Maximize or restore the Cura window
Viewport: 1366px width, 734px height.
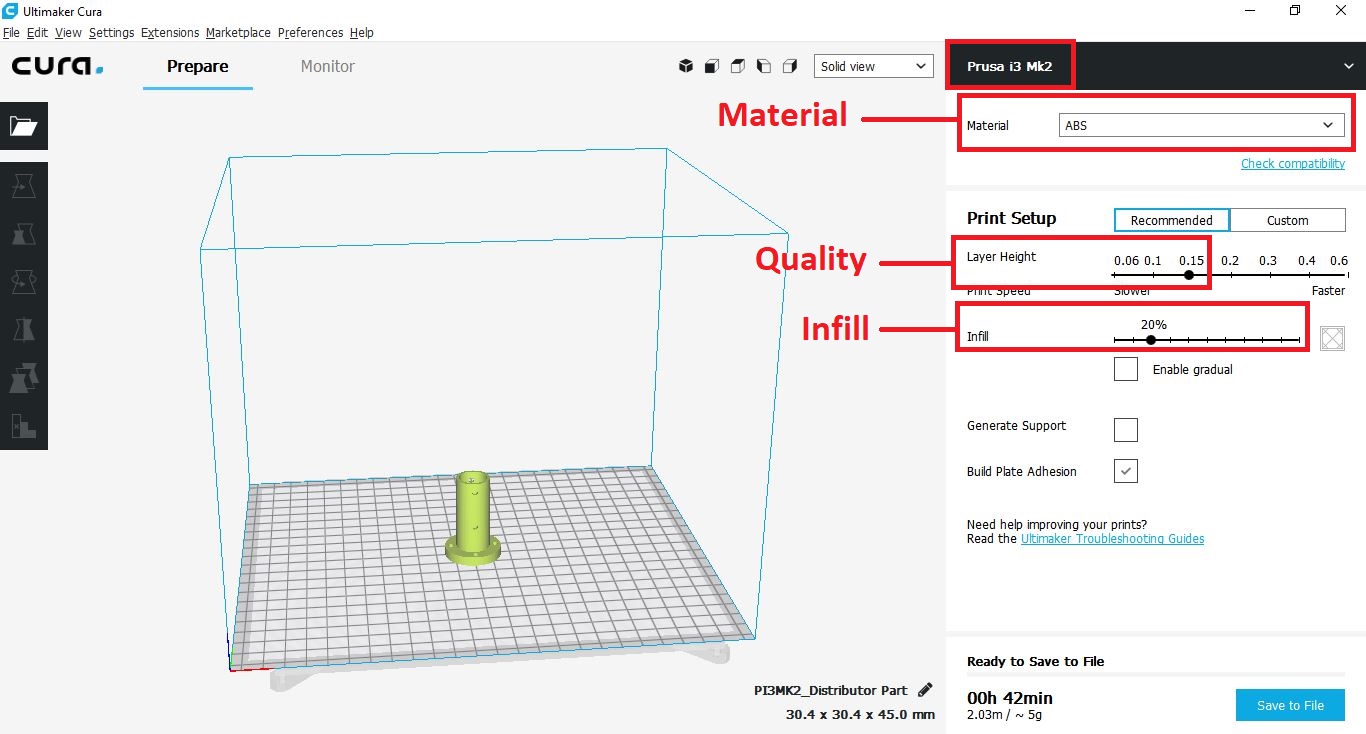[x=1295, y=11]
